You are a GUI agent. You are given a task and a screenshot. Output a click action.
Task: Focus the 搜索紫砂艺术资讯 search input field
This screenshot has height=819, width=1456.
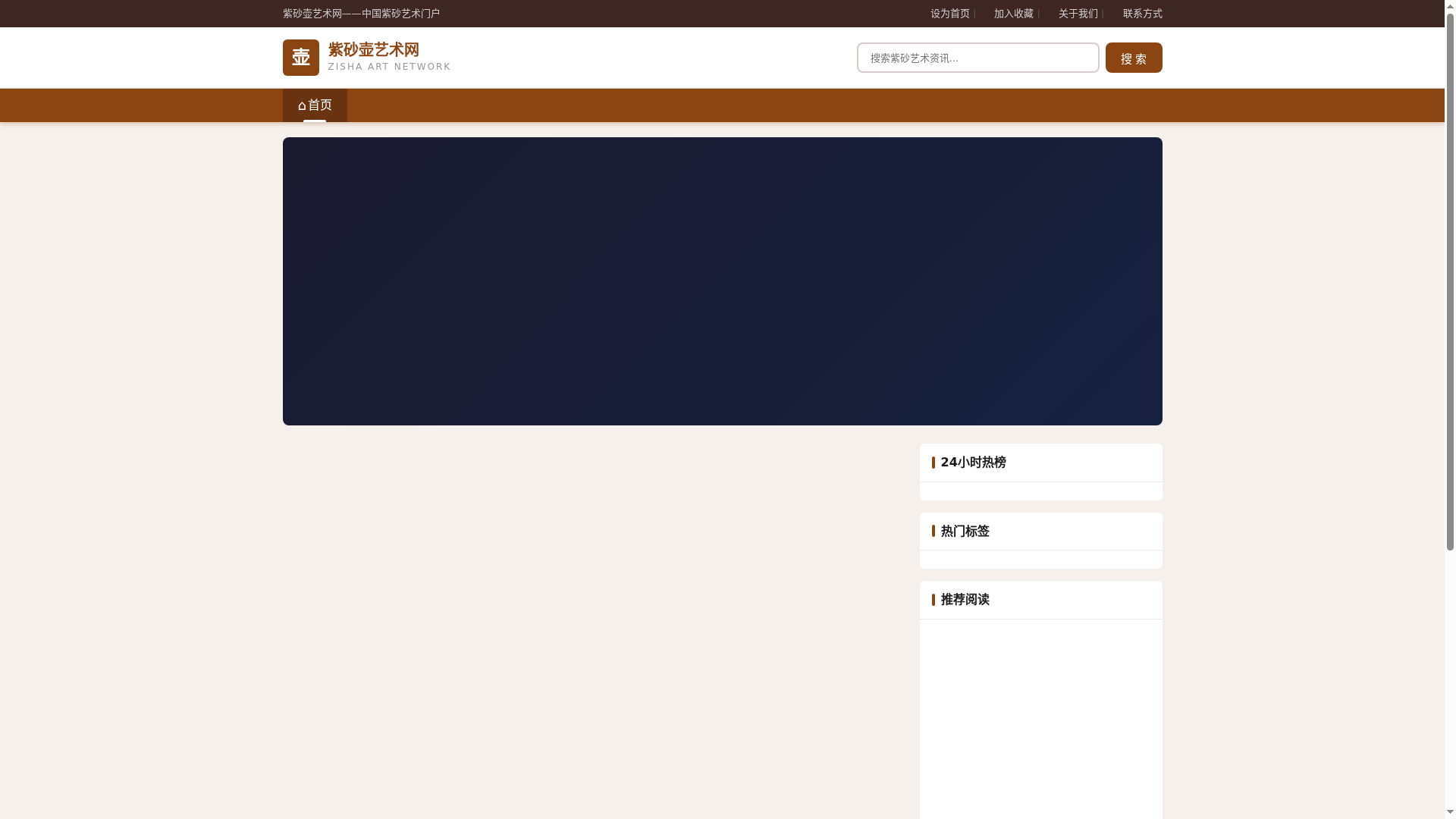977,58
